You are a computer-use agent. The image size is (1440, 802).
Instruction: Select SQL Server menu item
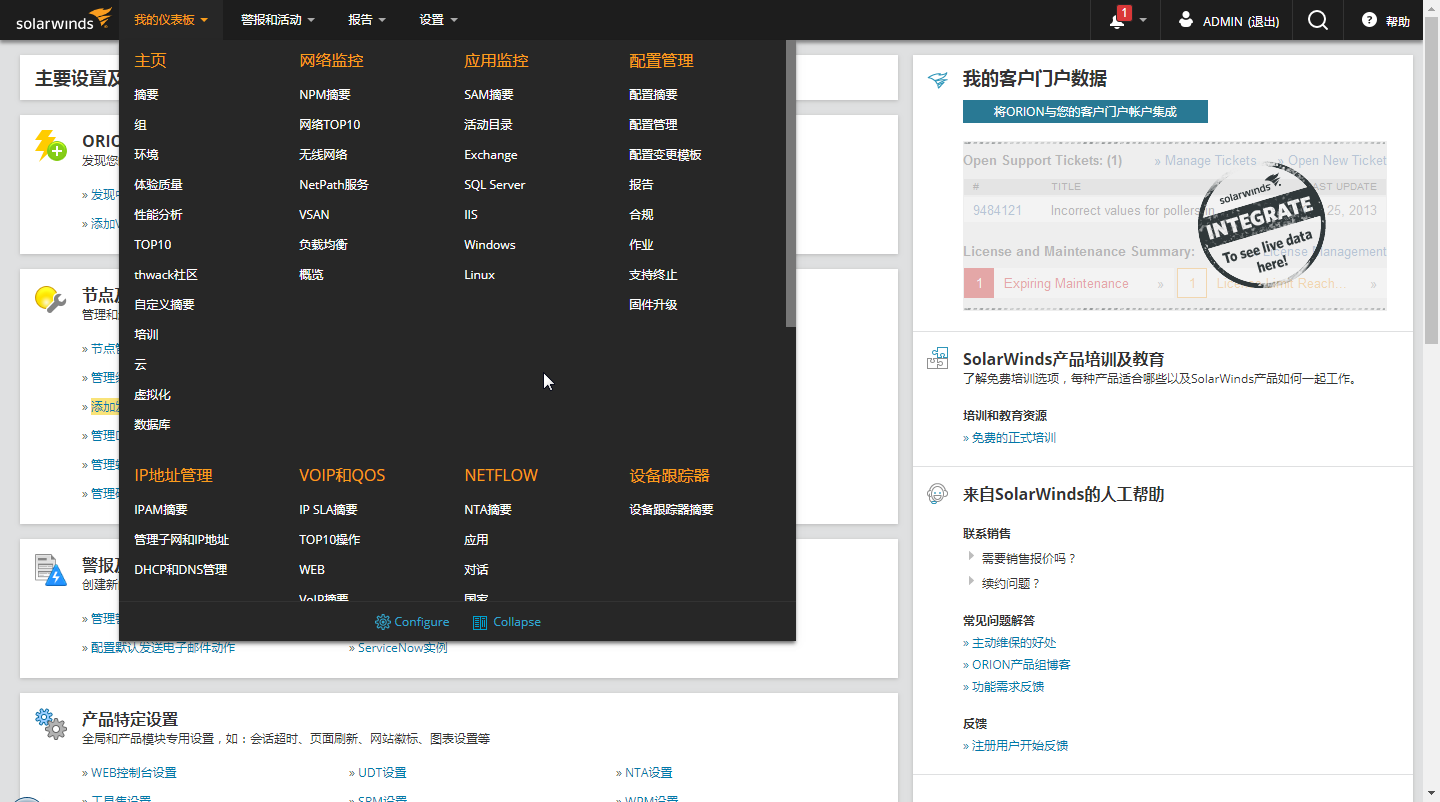[x=495, y=185]
